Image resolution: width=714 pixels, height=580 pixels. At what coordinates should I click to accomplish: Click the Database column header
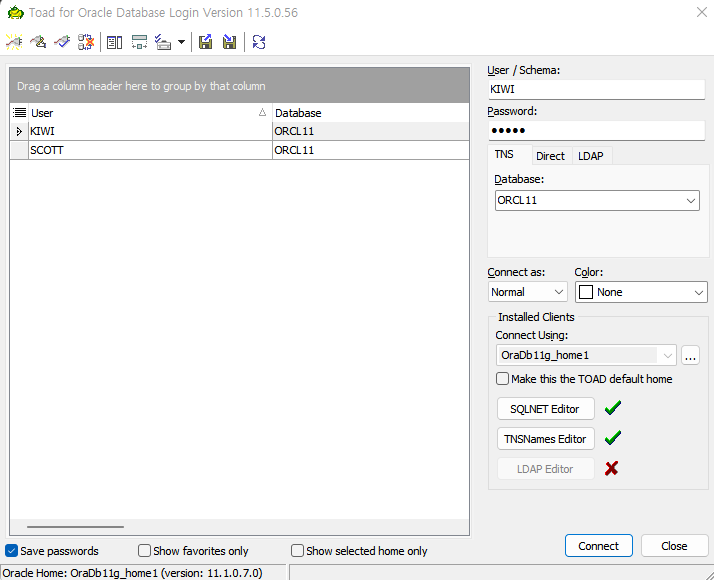371,113
